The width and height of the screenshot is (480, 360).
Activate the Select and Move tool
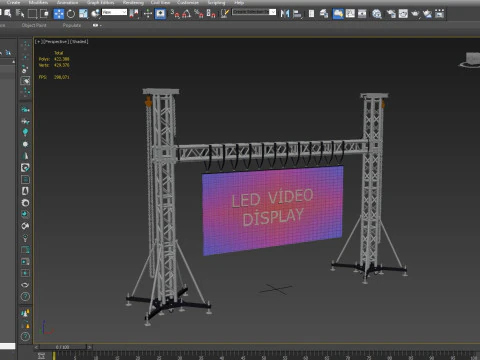[x=59, y=13]
